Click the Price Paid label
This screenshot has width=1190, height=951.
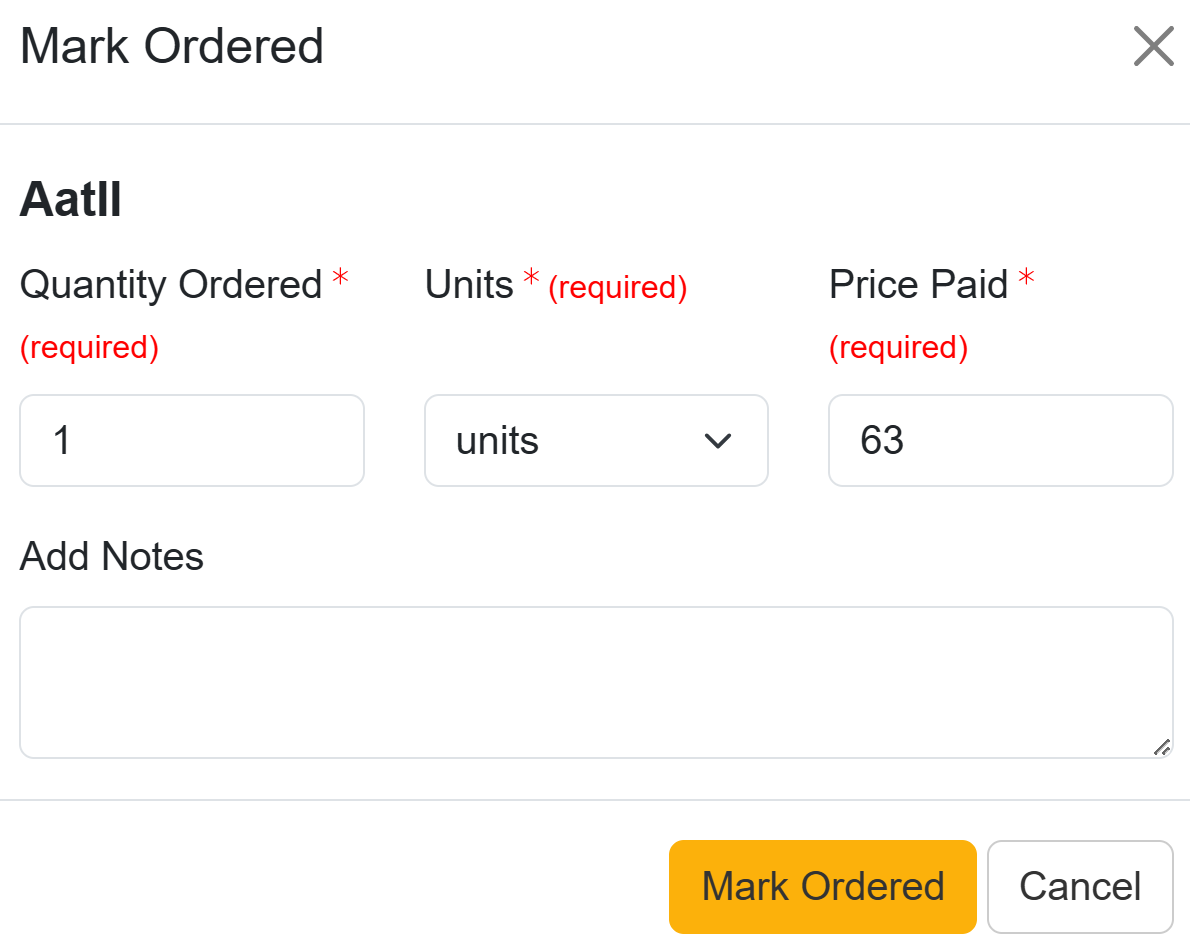[918, 285]
